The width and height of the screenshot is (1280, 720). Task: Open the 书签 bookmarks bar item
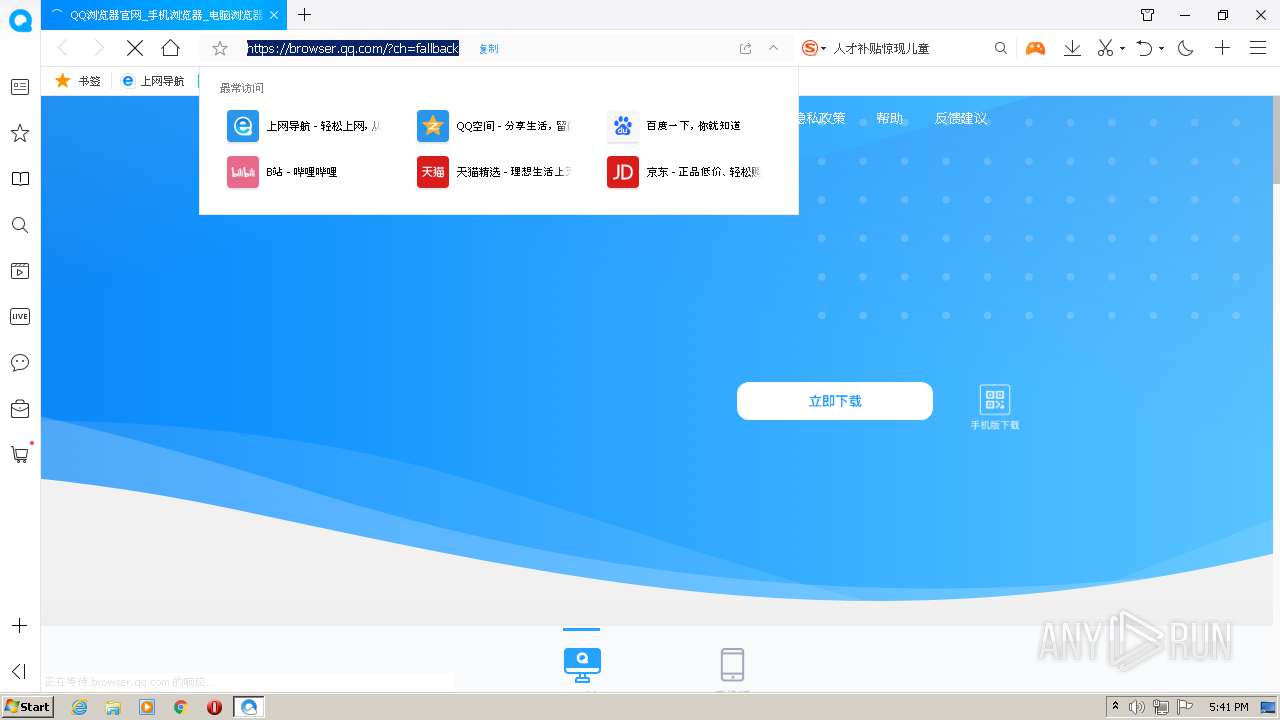pyautogui.click(x=78, y=81)
